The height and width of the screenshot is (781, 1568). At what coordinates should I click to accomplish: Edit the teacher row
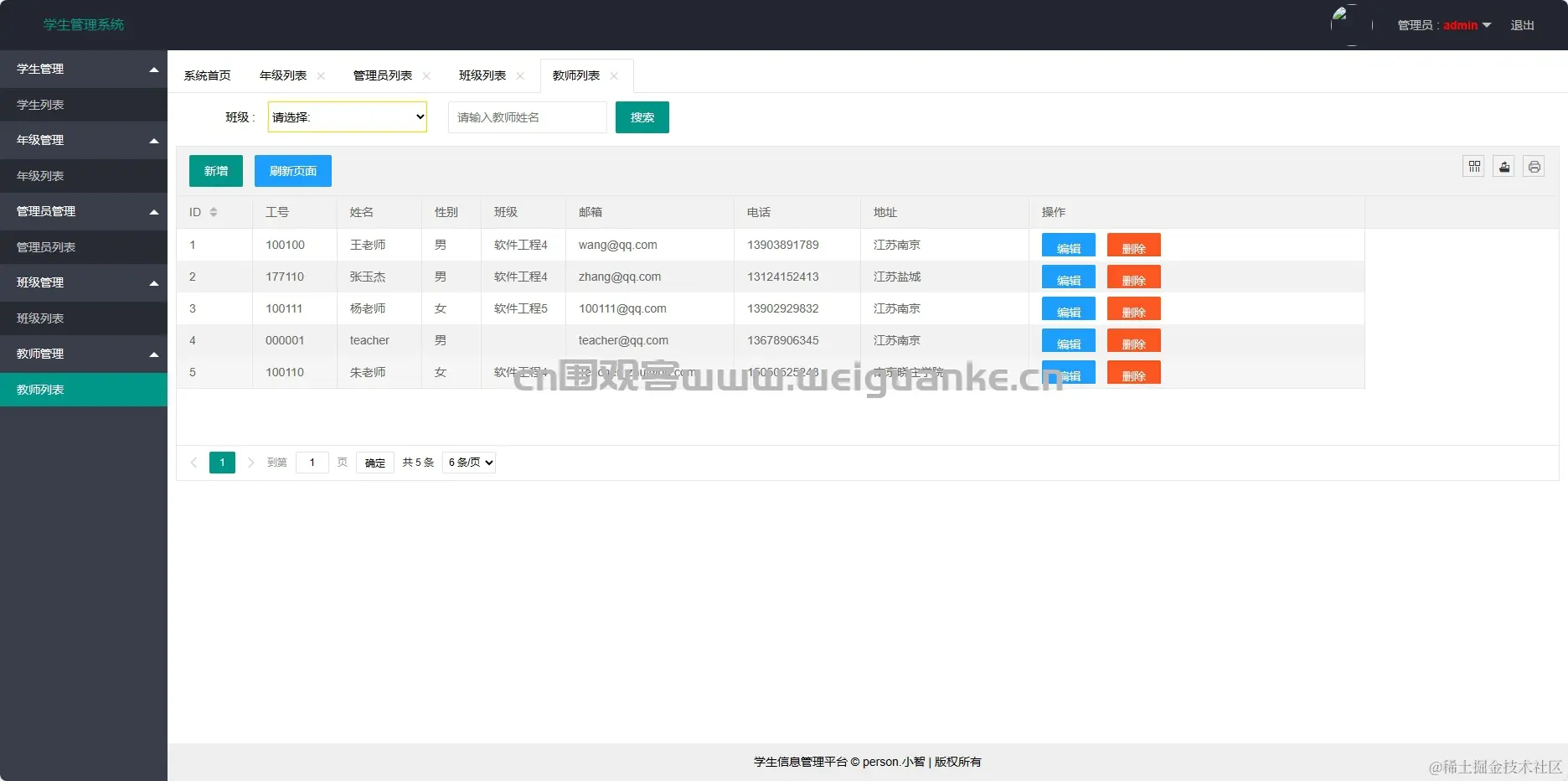(1069, 340)
